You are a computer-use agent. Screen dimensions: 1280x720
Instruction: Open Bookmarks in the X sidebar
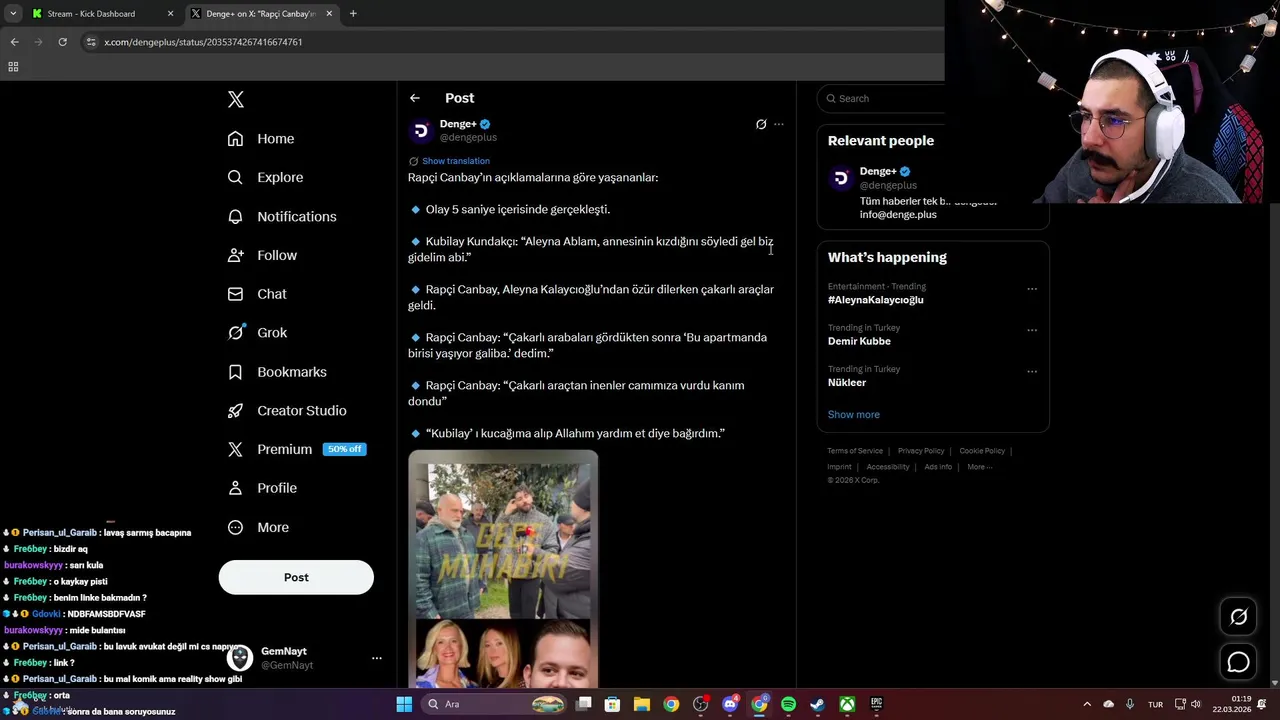(277, 372)
